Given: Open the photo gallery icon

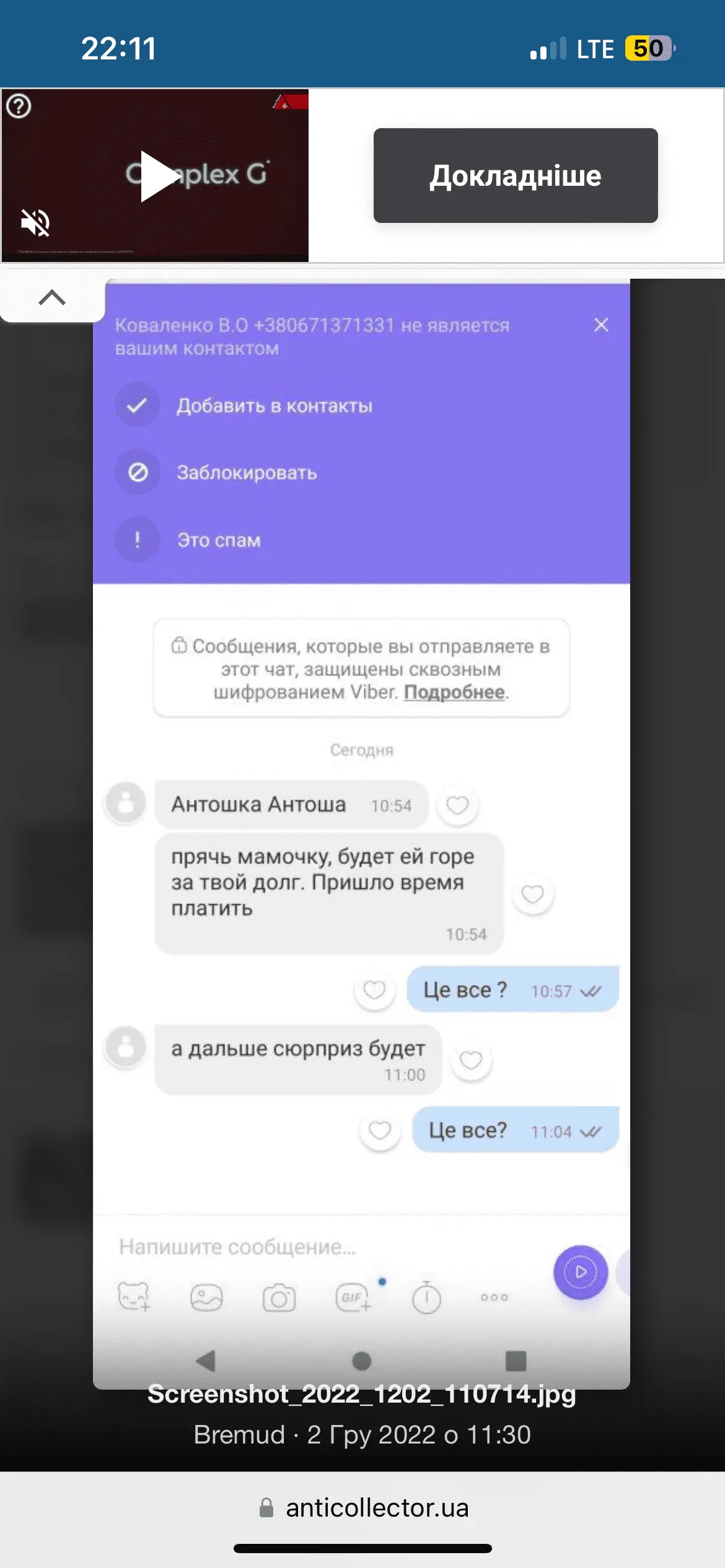Looking at the screenshot, I should pyautogui.click(x=206, y=1297).
